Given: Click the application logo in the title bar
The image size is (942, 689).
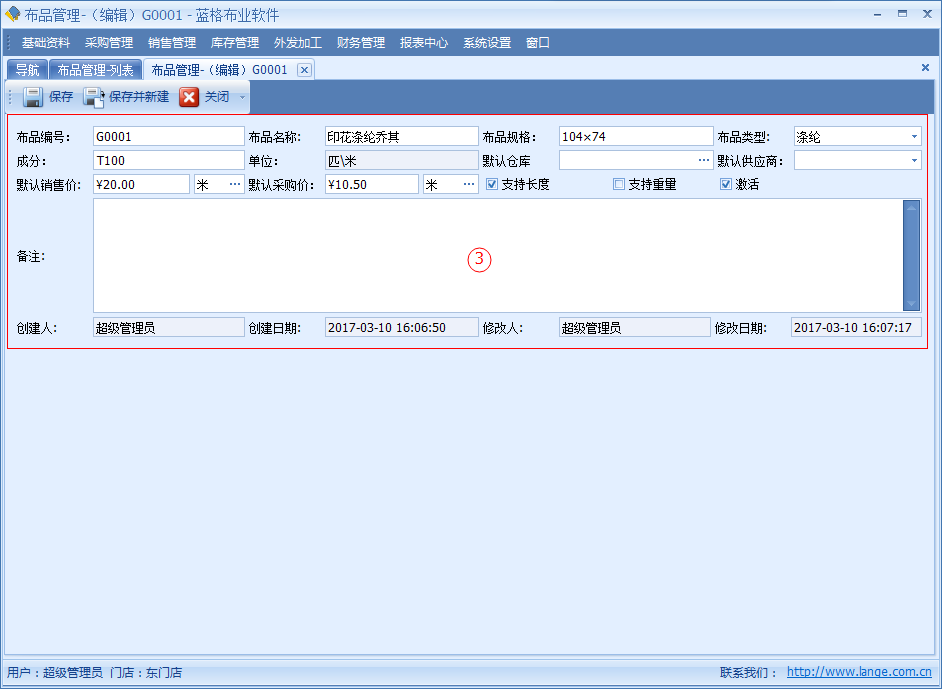Looking at the screenshot, I should [x=11, y=13].
